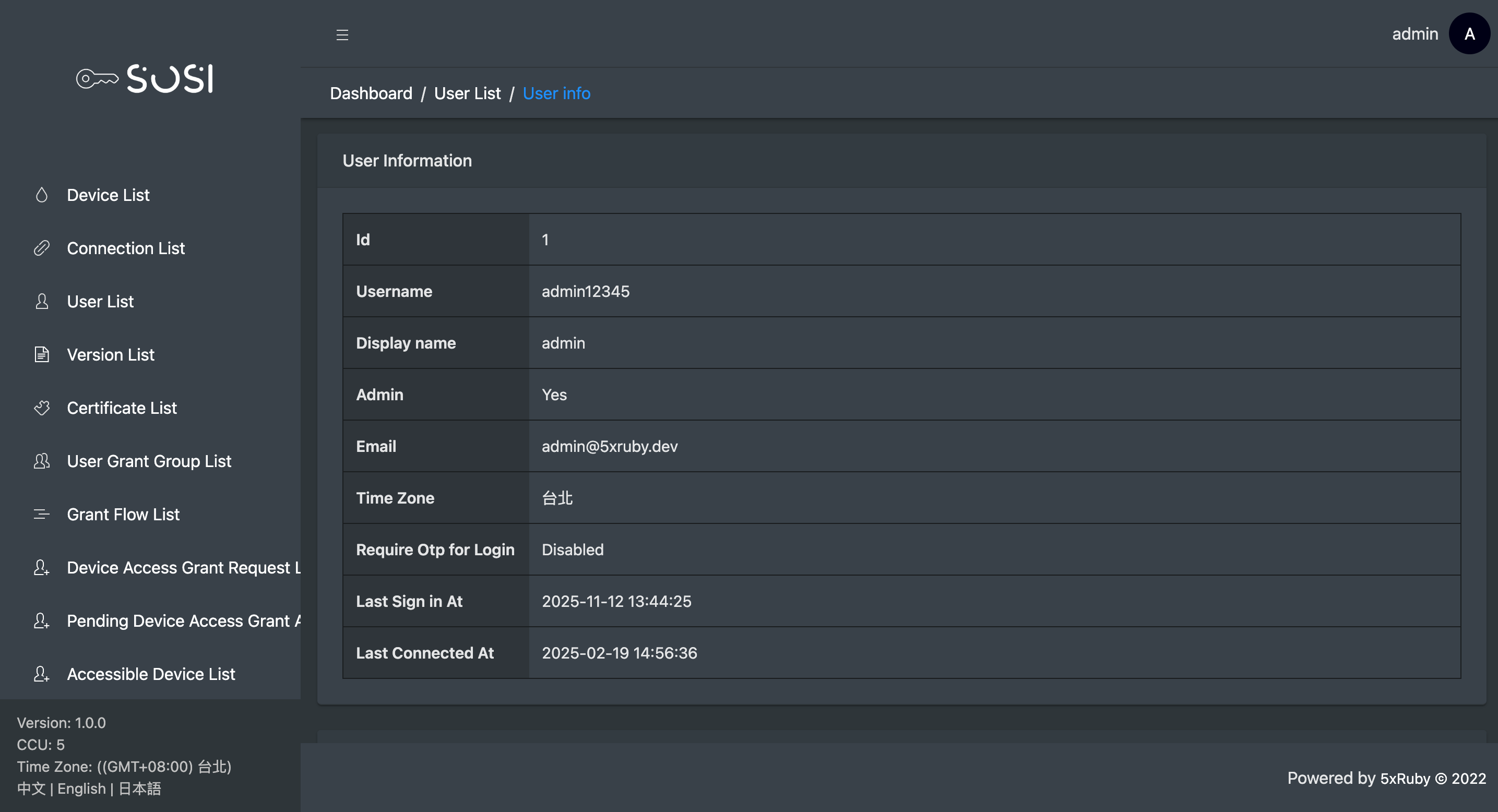Click the admin username in header

click(x=1415, y=34)
